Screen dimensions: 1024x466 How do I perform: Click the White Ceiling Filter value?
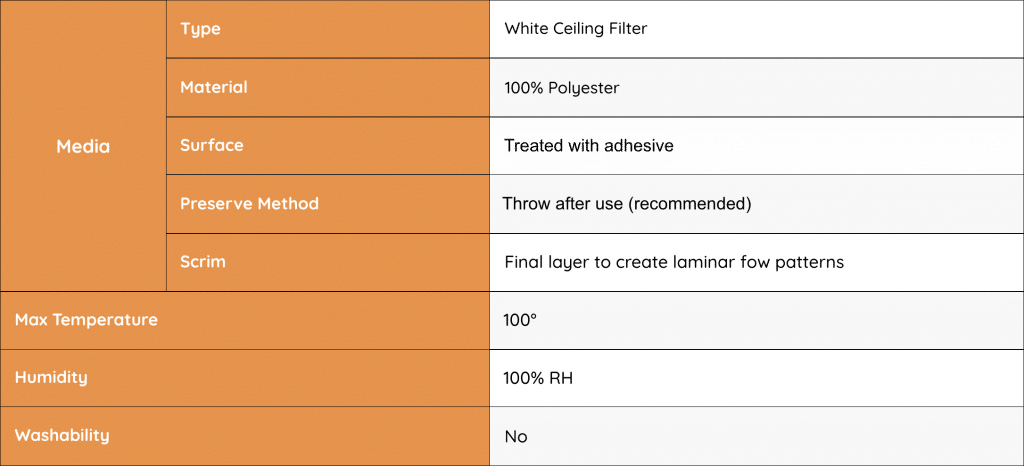point(575,29)
